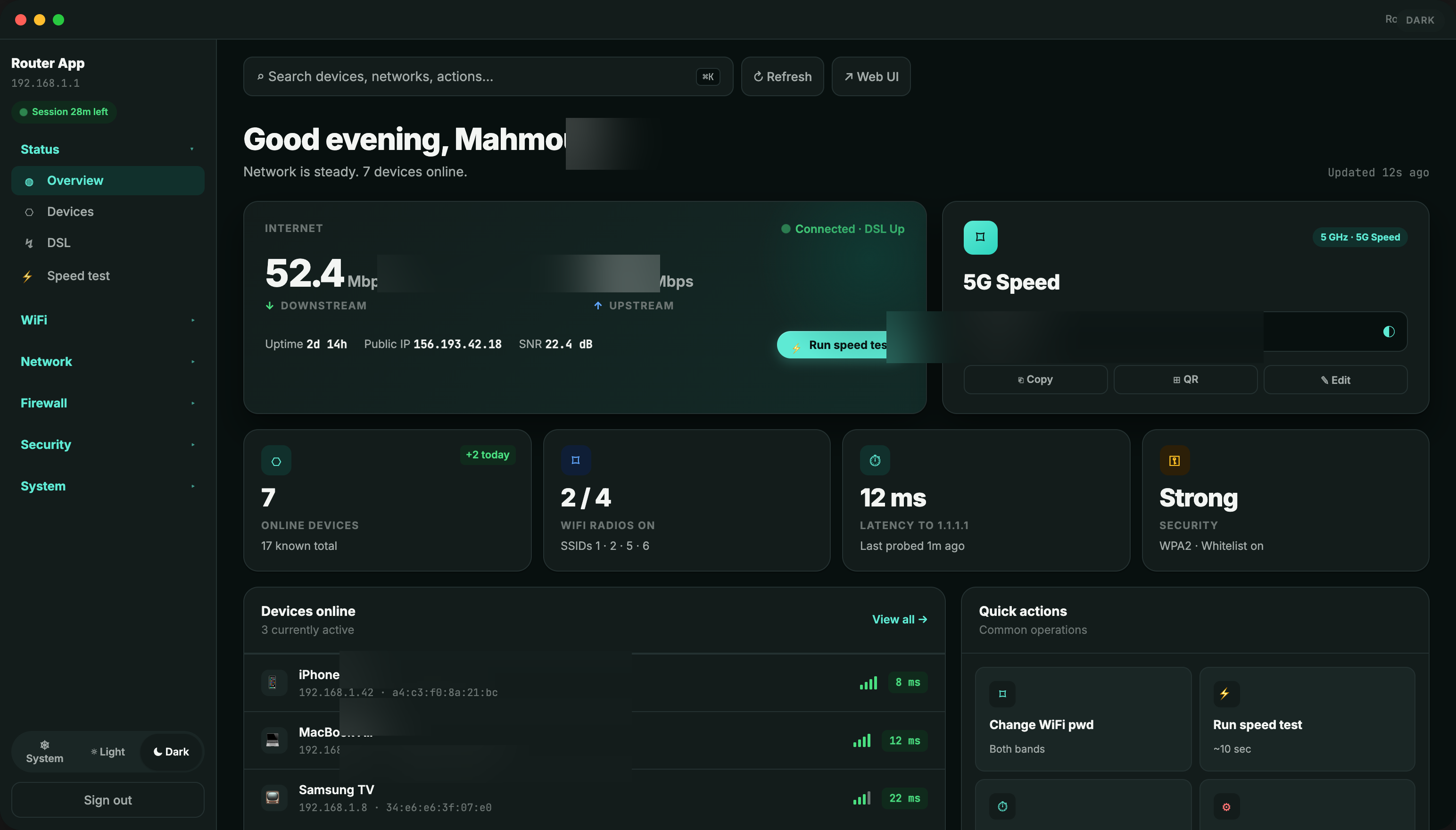Click the +2 today badge
Image resolution: width=1456 pixels, height=830 pixels.
(487, 455)
